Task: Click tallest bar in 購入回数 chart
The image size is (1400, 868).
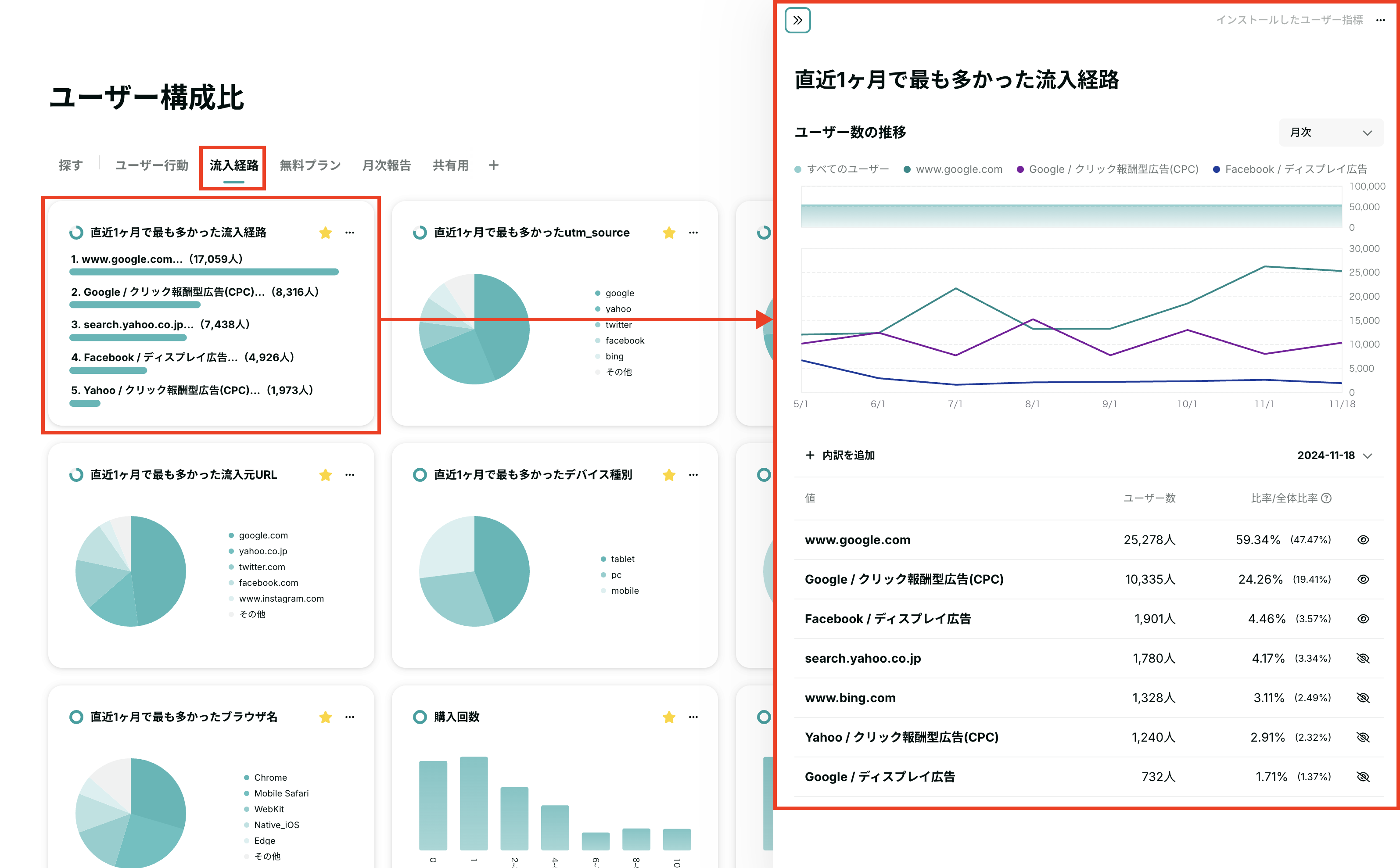Action: click(x=474, y=803)
